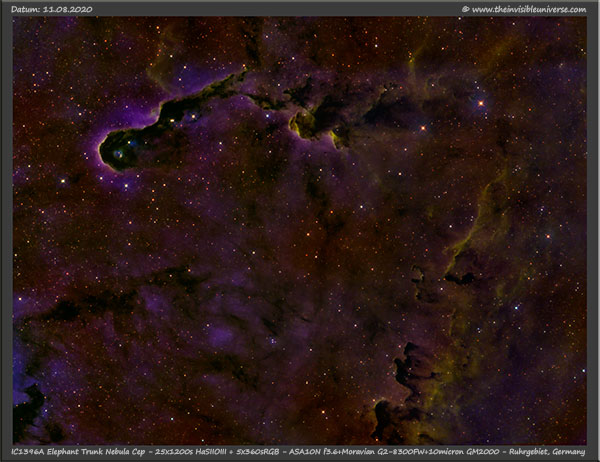This screenshot has height=462, width=600.
Task: Click the bright stars inside the trunk's head
Action: point(121,150)
